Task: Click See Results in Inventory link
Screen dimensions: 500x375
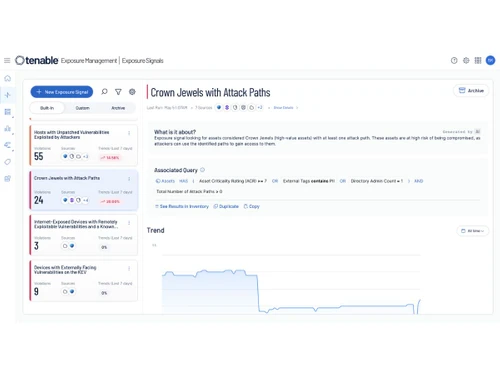Action: pyautogui.click(x=182, y=206)
